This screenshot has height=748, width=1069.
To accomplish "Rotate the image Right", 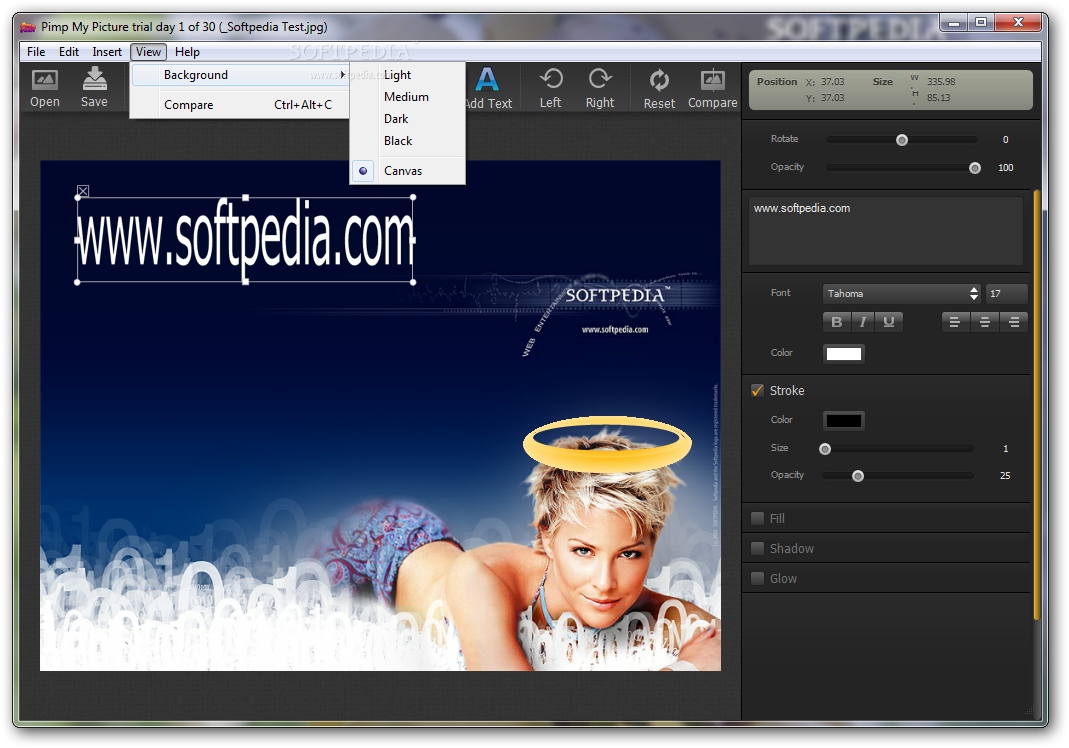I will tap(600, 89).
